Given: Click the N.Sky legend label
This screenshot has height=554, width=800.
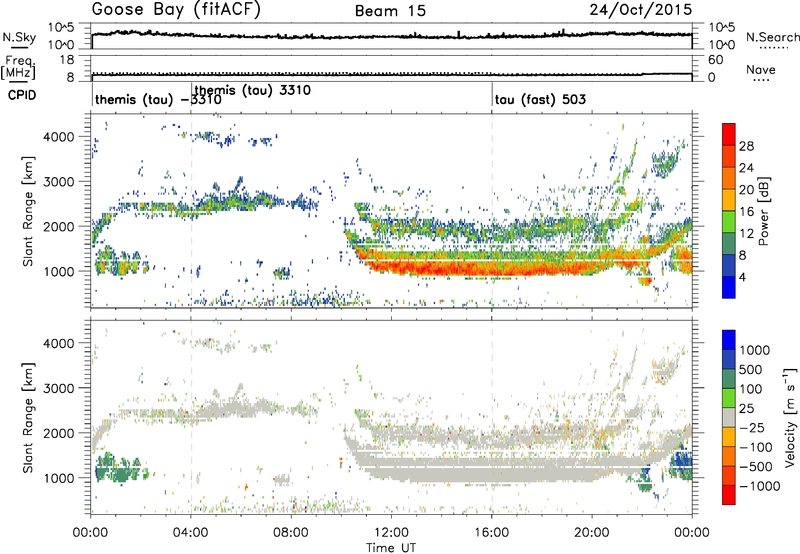Looking at the screenshot, I should [19, 37].
